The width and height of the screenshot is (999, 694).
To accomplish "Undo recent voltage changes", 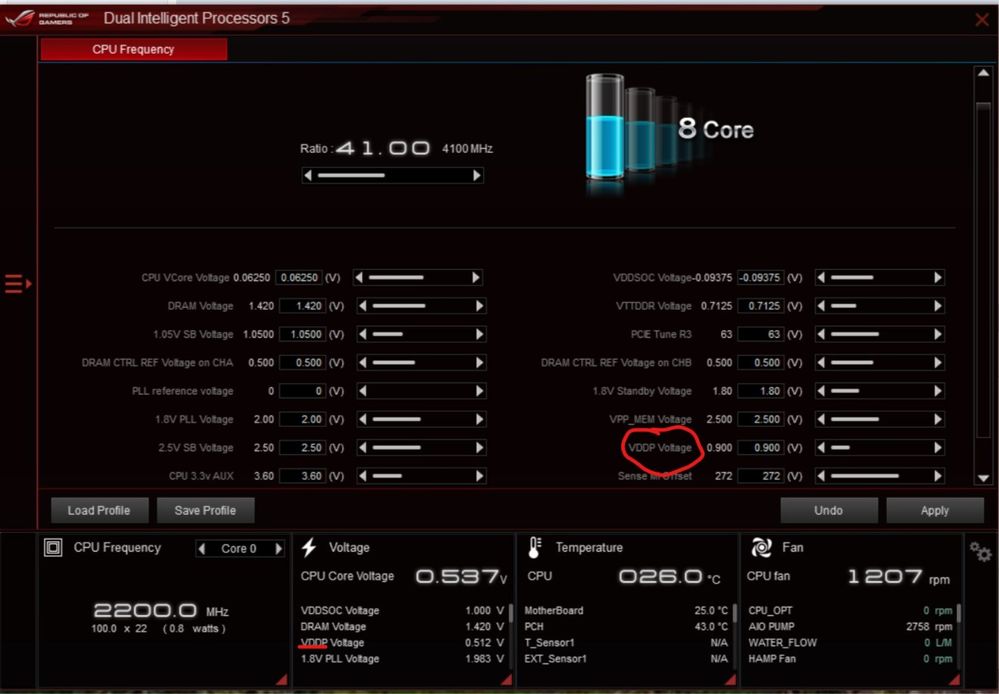I will (829, 510).
